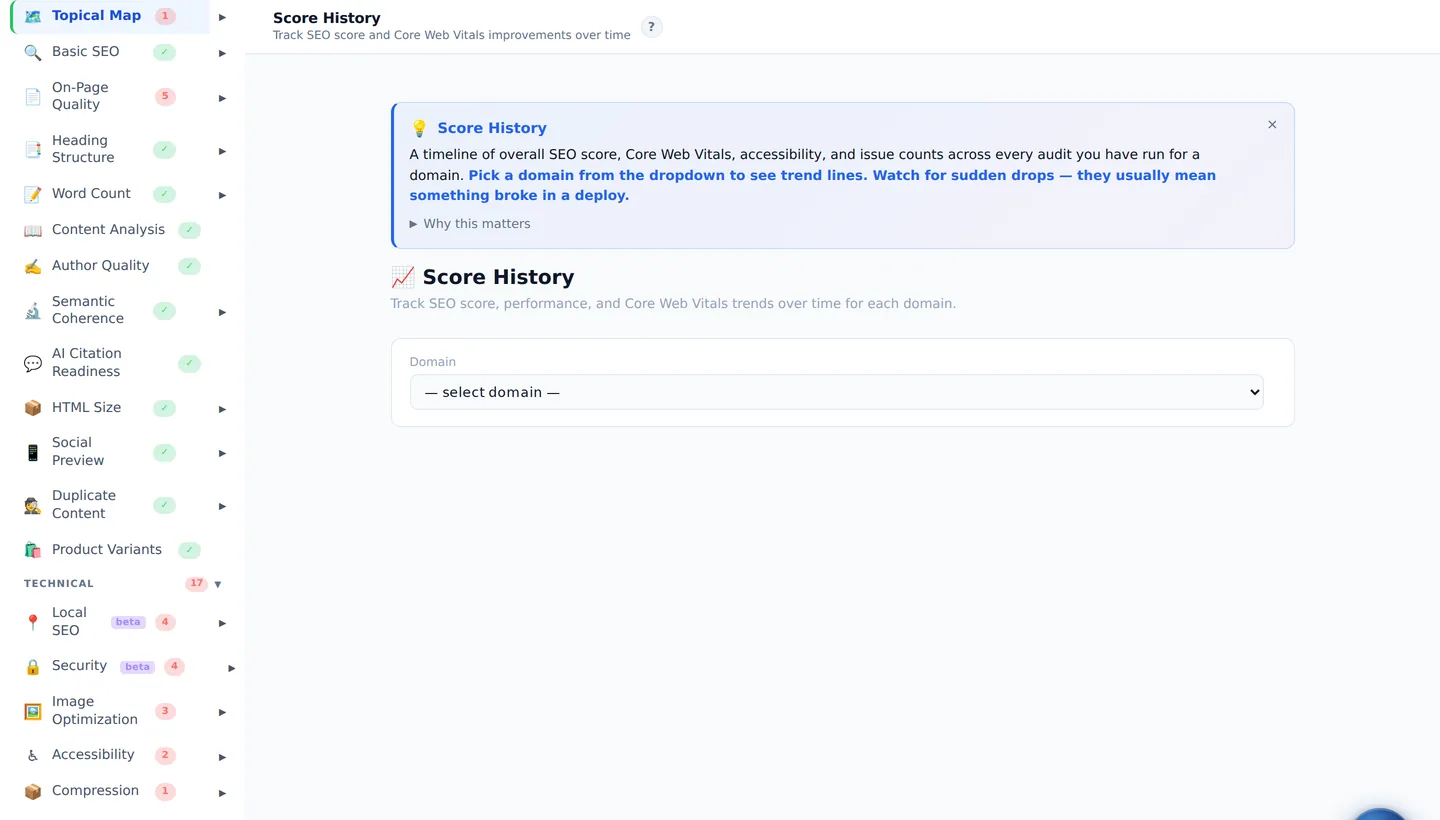This screenshot has height=820, width=1440.
Task: Click the Security padlock icon
Action: 33,667
